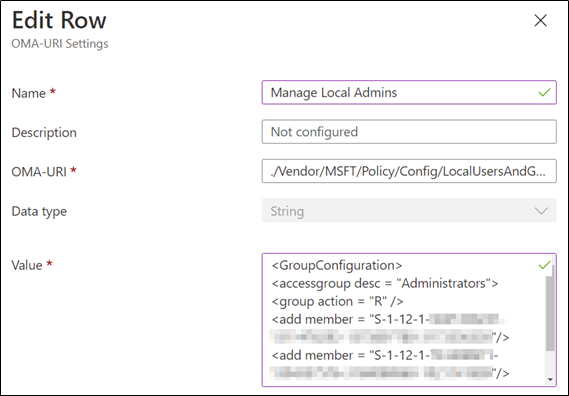This screenshot has width=569, height=396.
Task: Click the accessgroup desc Administrators line
Action: click(x=385, y=283)
